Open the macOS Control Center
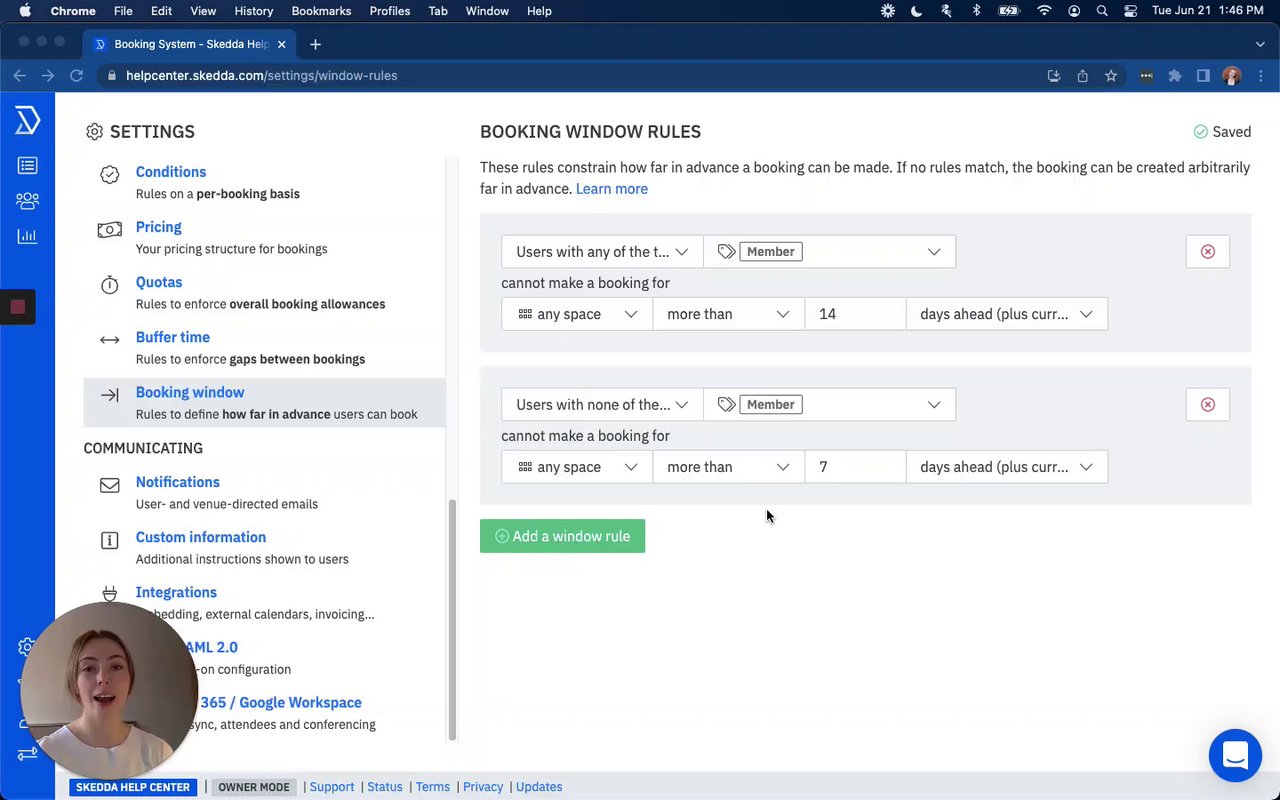The image size is (1280, 800). [x=1131, y=11]
